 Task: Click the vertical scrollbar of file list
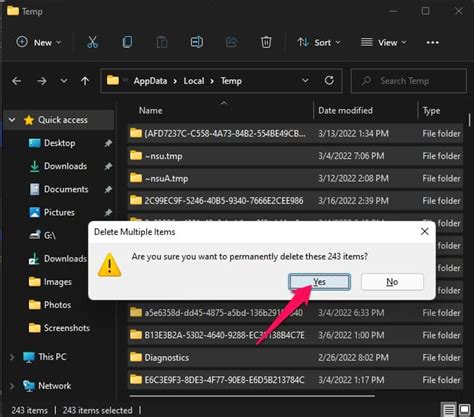click(469, 120)
